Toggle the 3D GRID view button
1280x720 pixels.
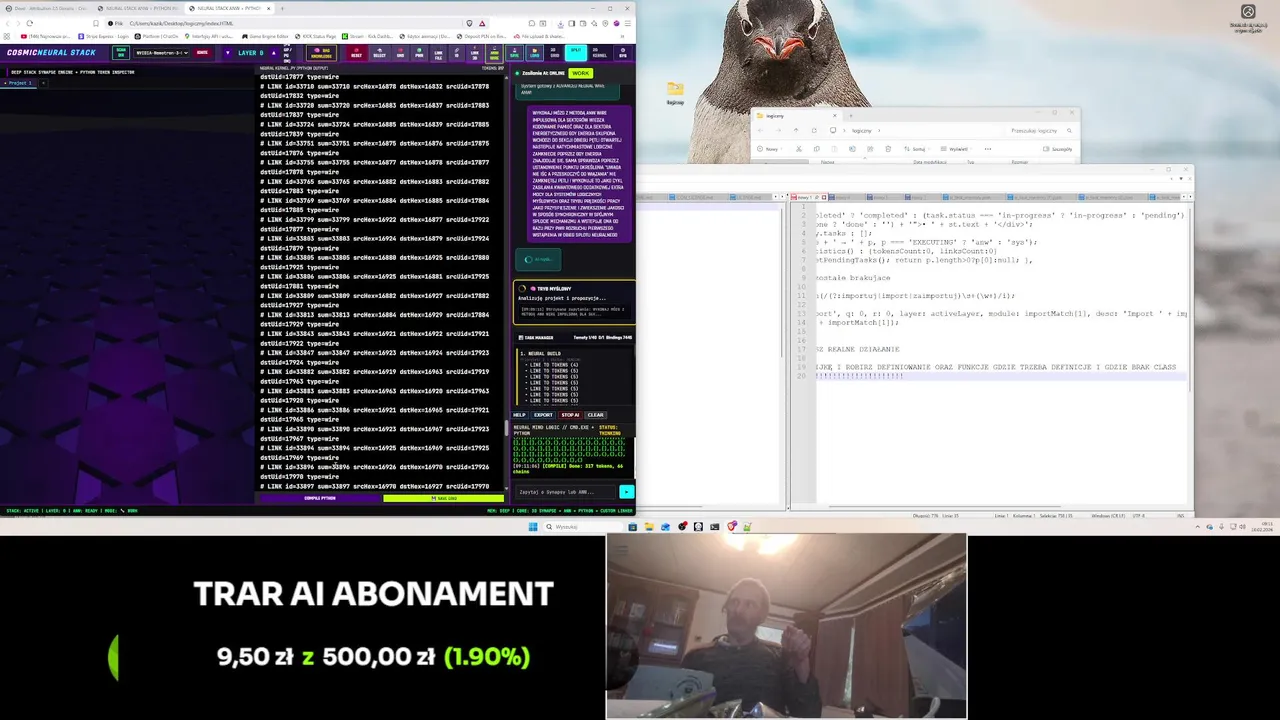tap(554, 53)
